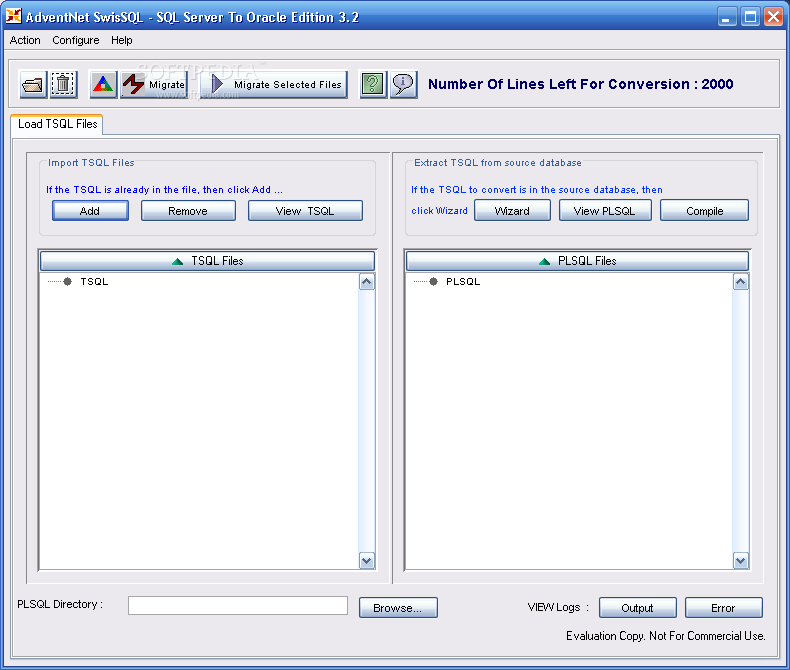Click the trash can delete icon
Screen dimensions: 790x670
[x=63, y=84]
